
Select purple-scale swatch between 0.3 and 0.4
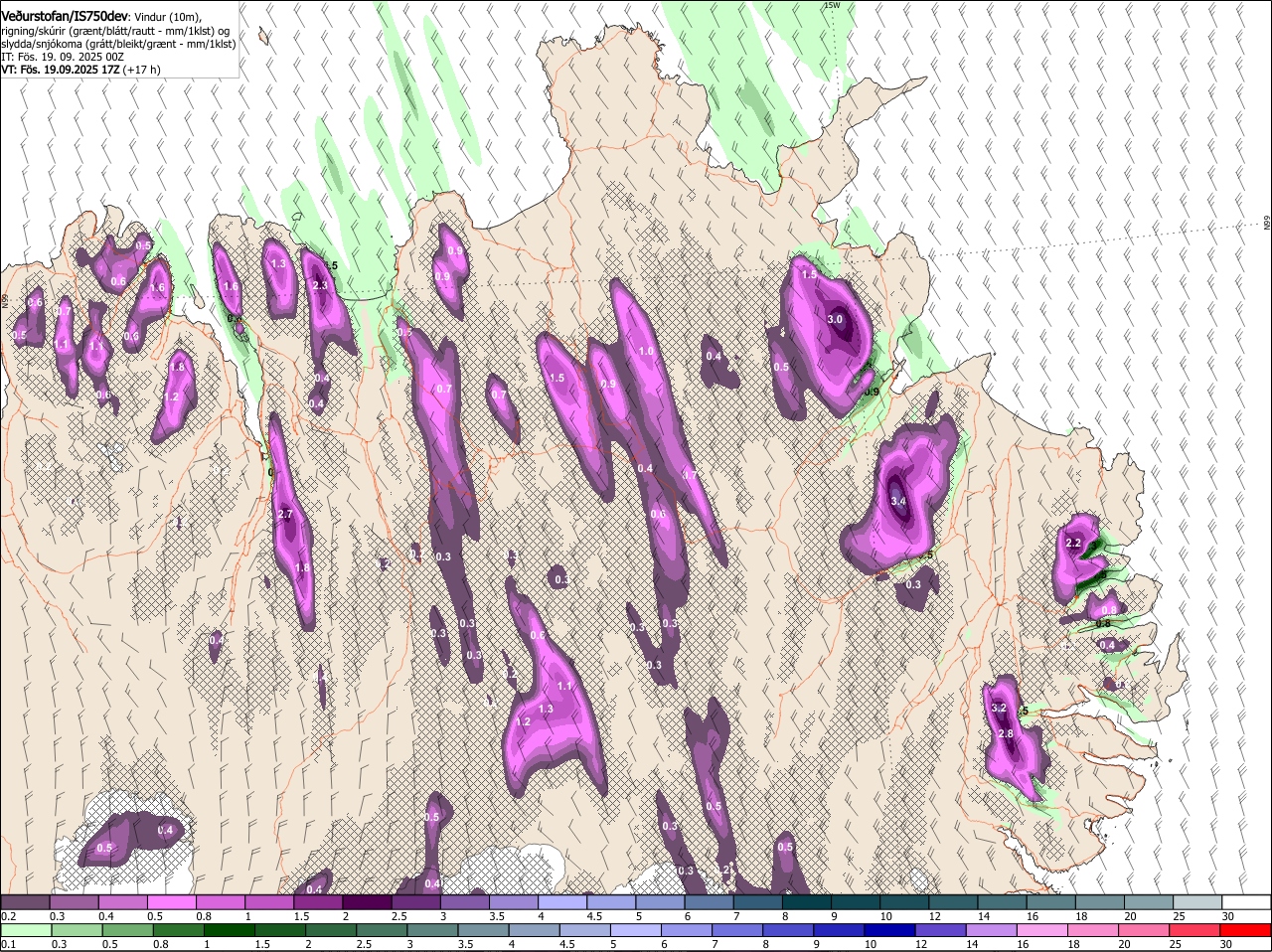point(74,901)
